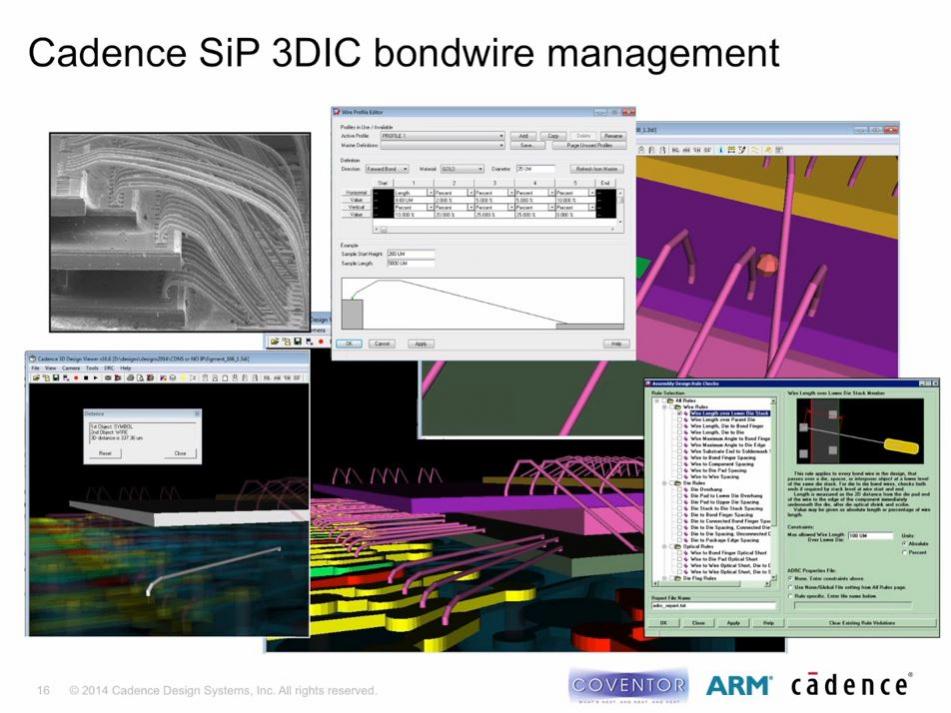Viewport: 951px width, 713px height.
Task: Open the Camera menu in 3D Design Viewer
Action: tap(70, 368)
